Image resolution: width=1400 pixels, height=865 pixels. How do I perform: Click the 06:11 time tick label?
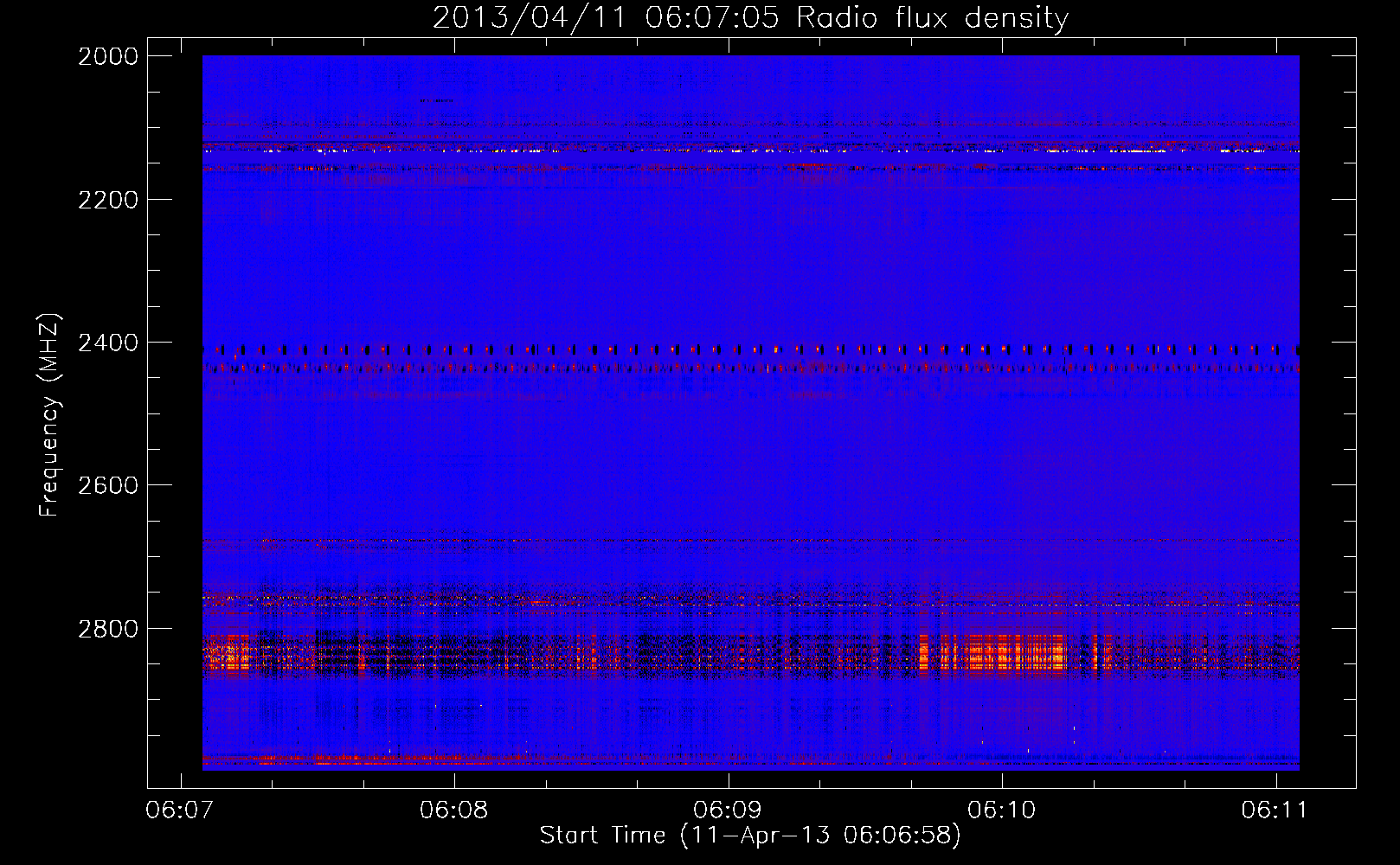[1275, 811]
